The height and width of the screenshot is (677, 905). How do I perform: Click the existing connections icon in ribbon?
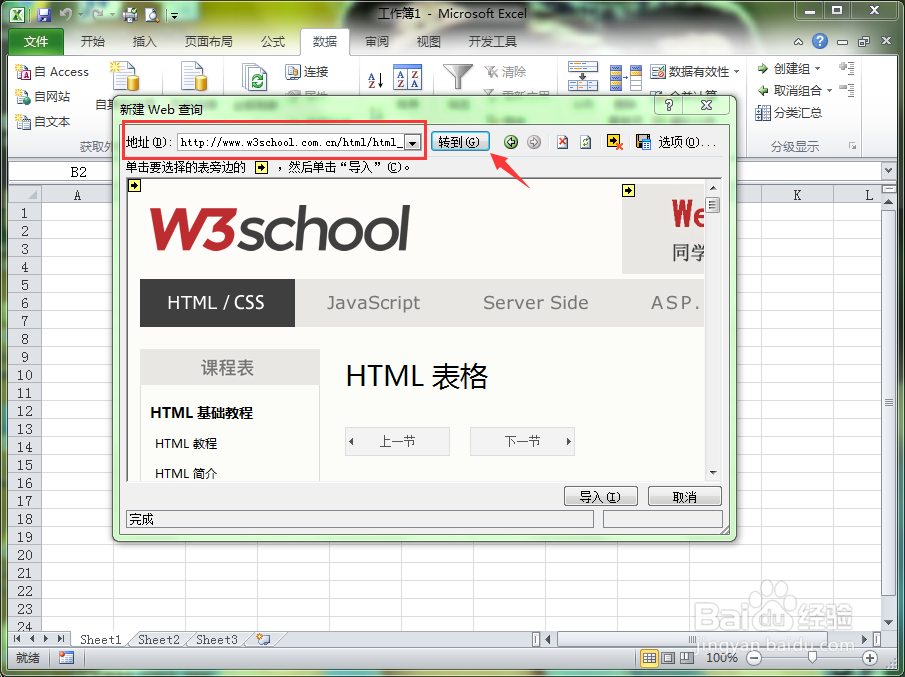click(194, 77)
